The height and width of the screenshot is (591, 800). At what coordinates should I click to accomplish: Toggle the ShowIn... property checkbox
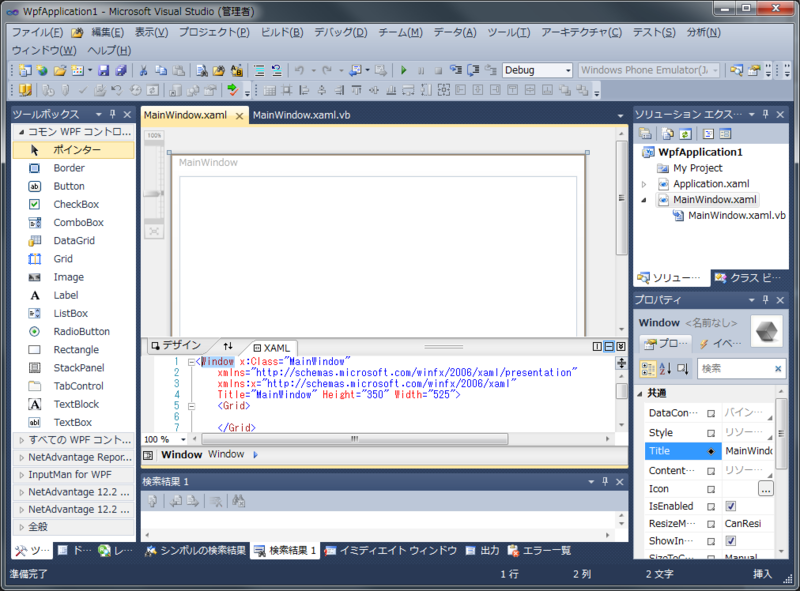pos(731,540)
